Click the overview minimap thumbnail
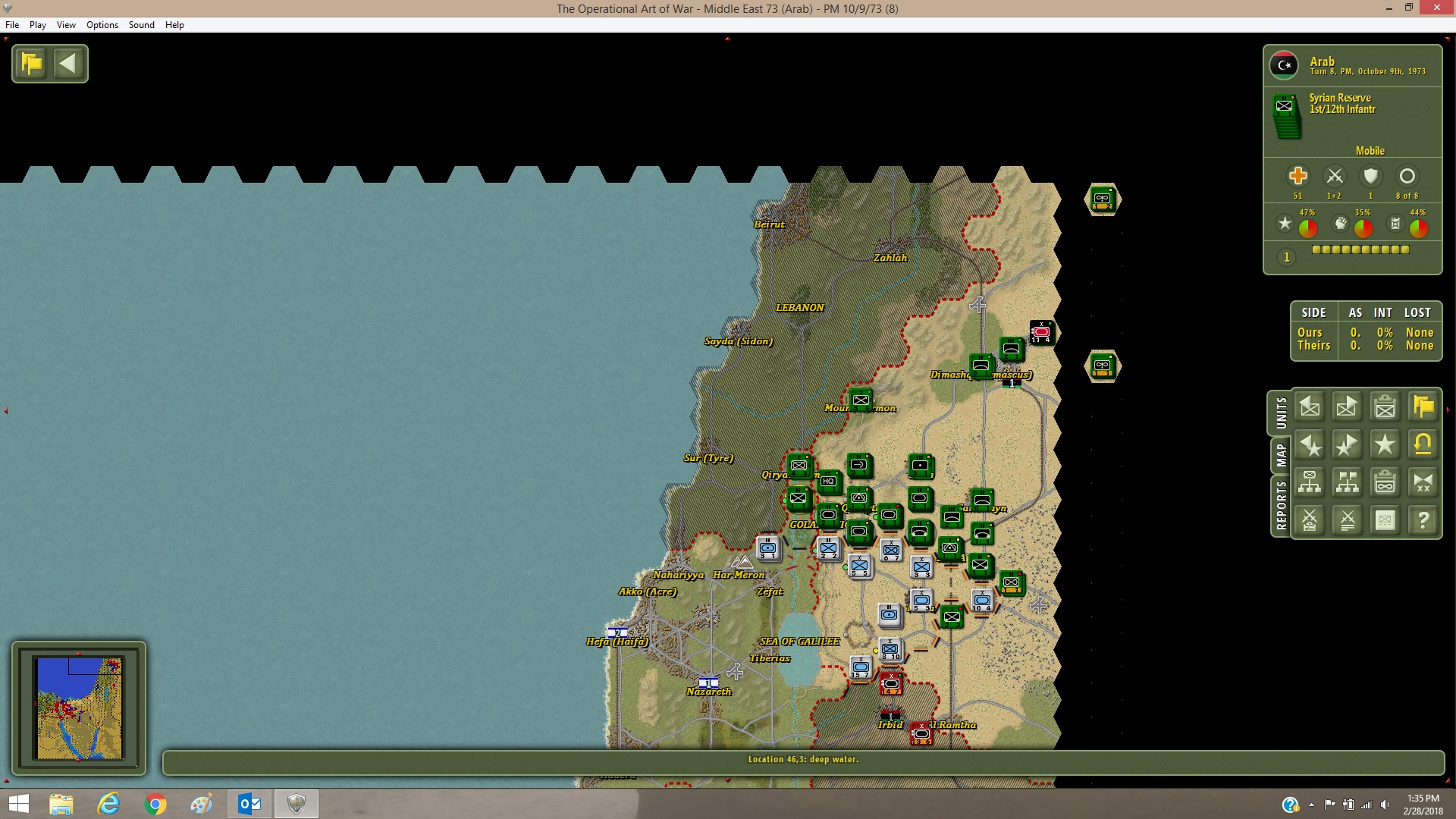 pos(79,708)
